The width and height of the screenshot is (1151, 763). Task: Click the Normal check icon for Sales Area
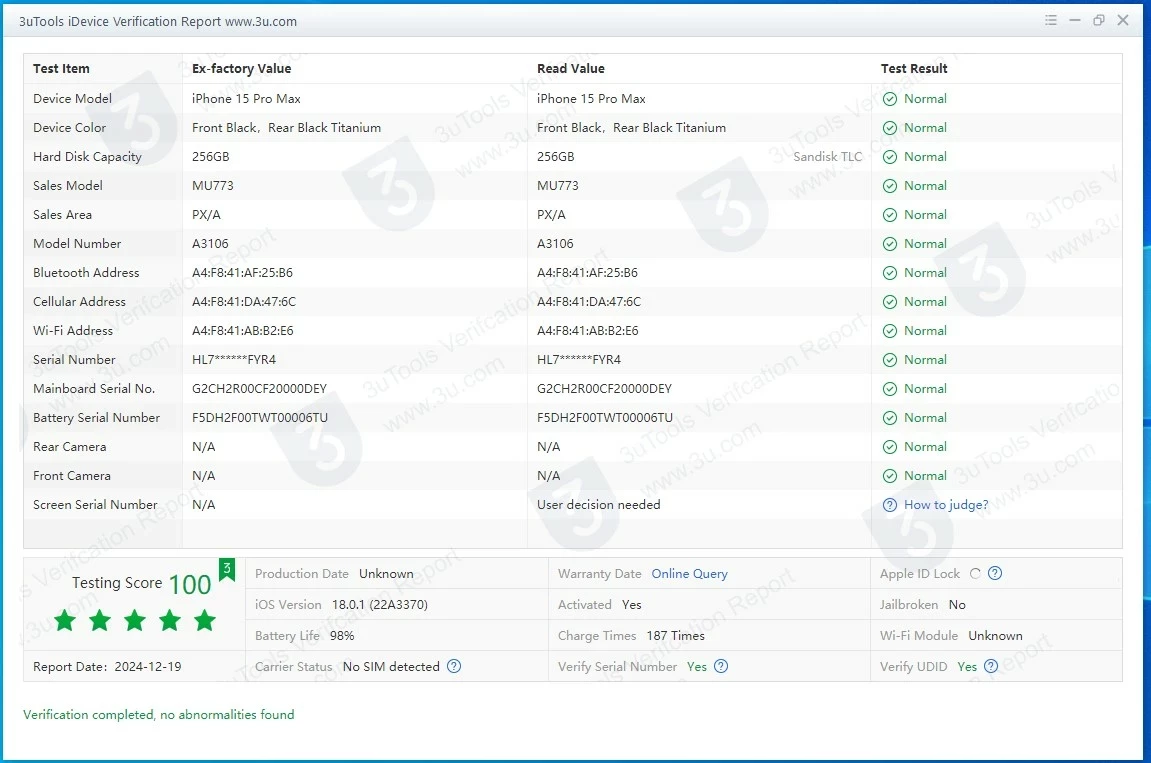click(x=890, y=215)
